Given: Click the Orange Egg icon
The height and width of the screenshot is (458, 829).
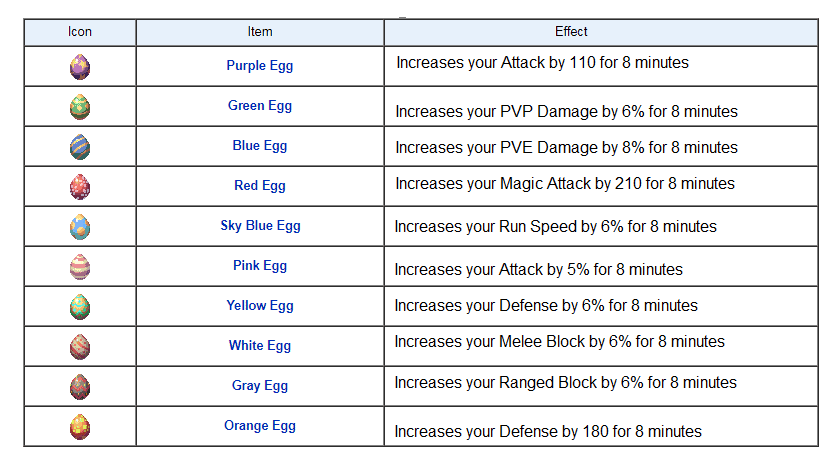Looking at the screenshot, I should tap(80, 427).
